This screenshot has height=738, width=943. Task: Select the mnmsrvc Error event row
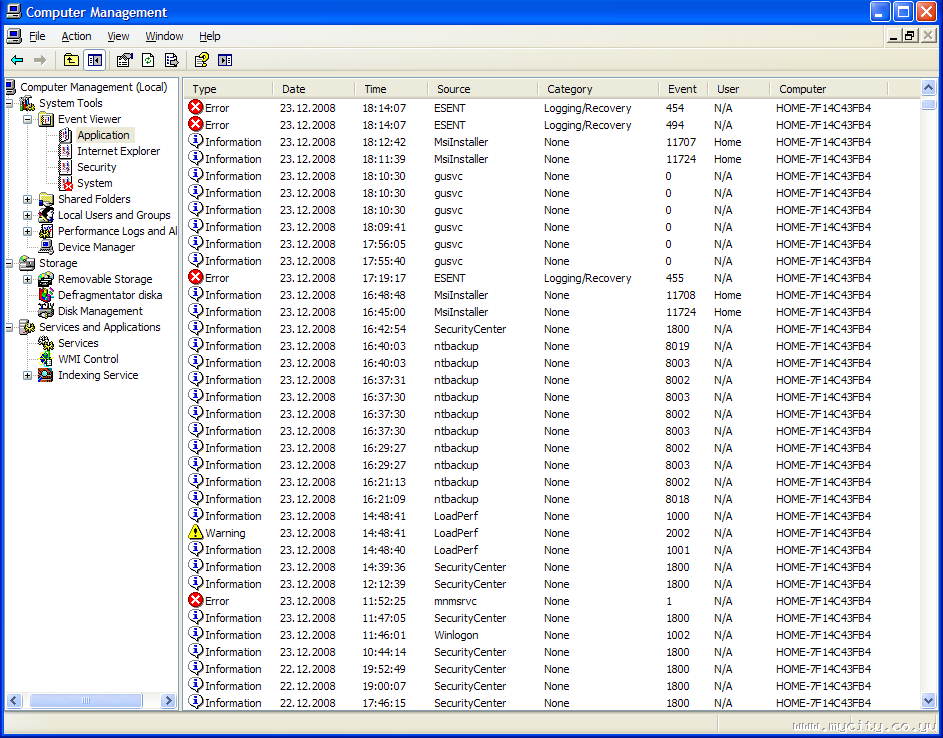tap(456, 601)
